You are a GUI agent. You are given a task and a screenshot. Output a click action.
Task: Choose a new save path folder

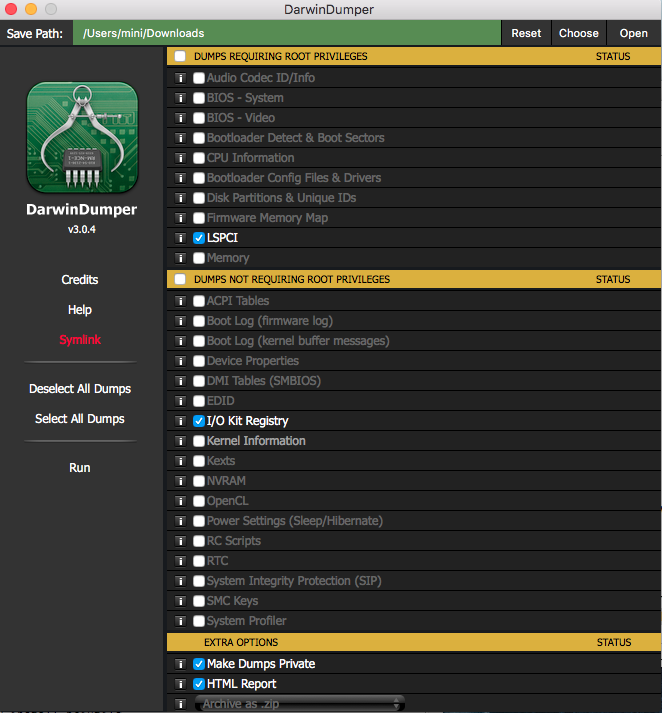pyautogui.click(x=579, y=33)
